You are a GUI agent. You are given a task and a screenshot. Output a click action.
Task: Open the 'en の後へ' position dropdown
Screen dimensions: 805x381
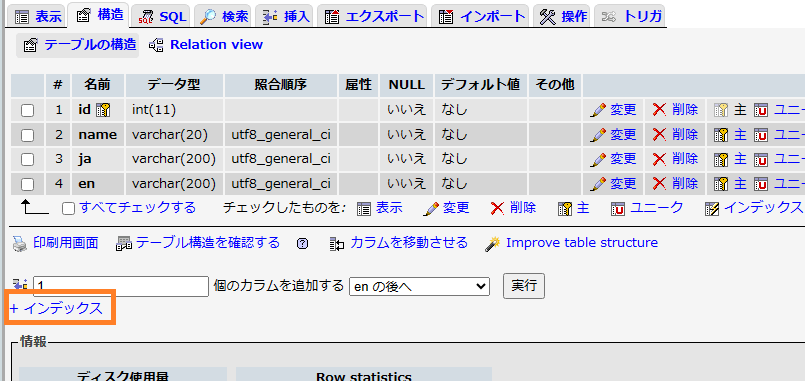click(x=419, y=286)
